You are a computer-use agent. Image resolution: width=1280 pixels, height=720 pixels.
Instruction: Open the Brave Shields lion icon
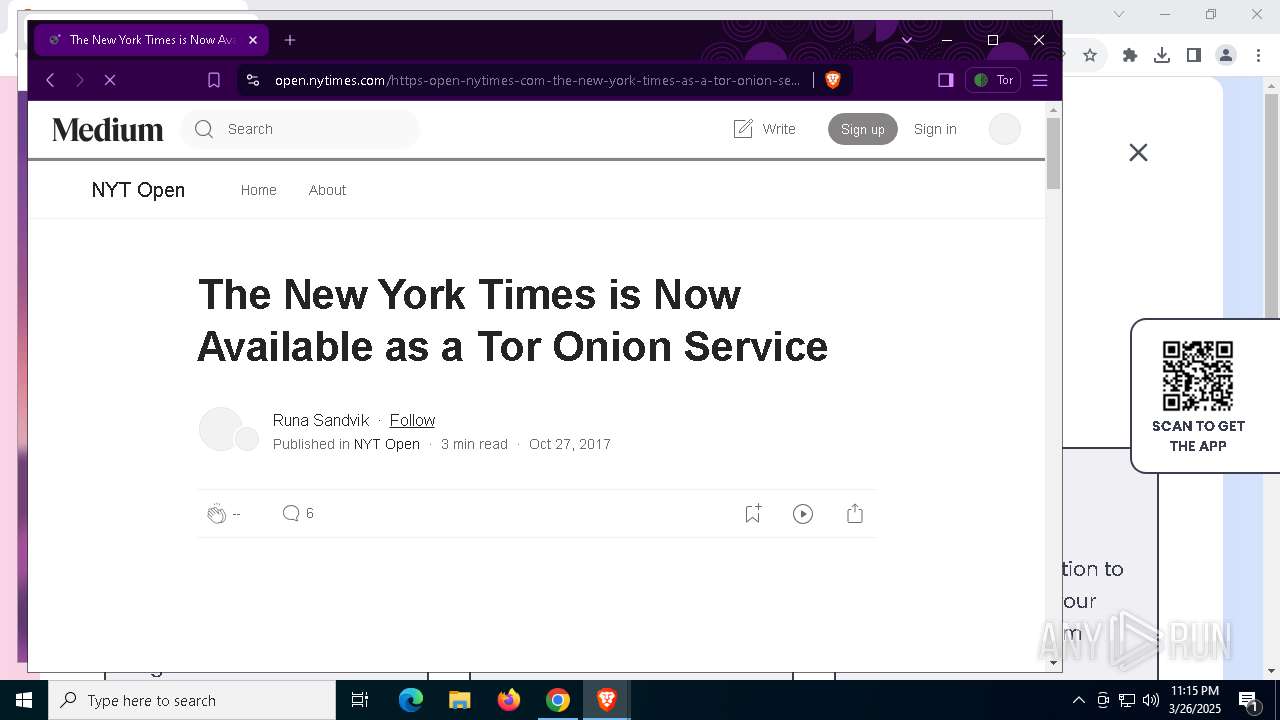(832, 80)
